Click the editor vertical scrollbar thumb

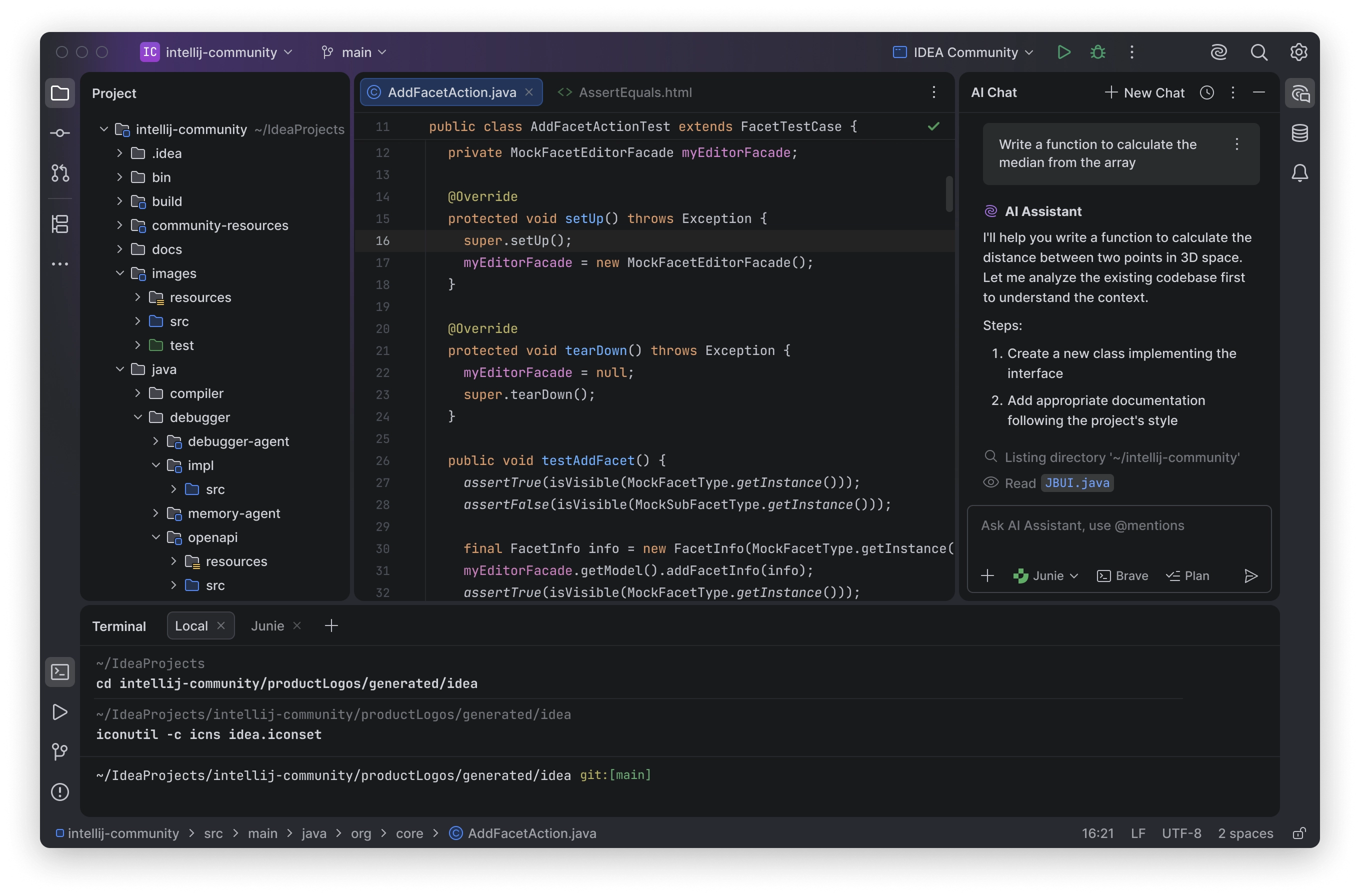[x=948, y=193]
